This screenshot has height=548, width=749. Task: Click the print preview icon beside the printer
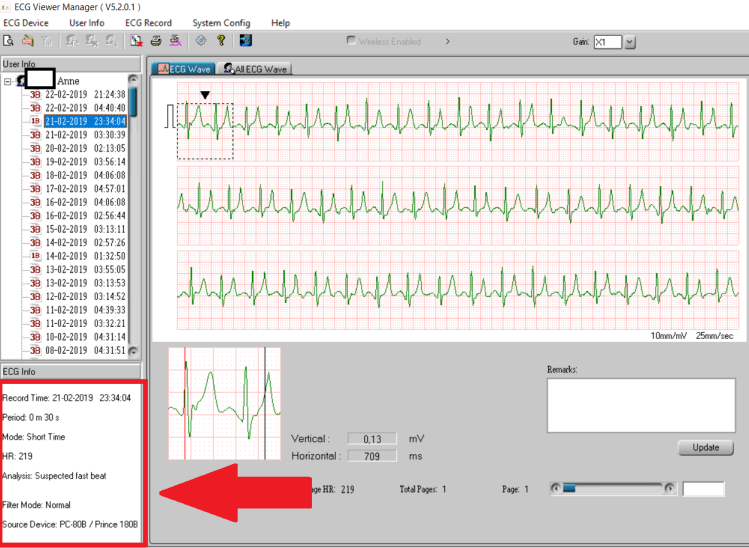tap(175, 41)
